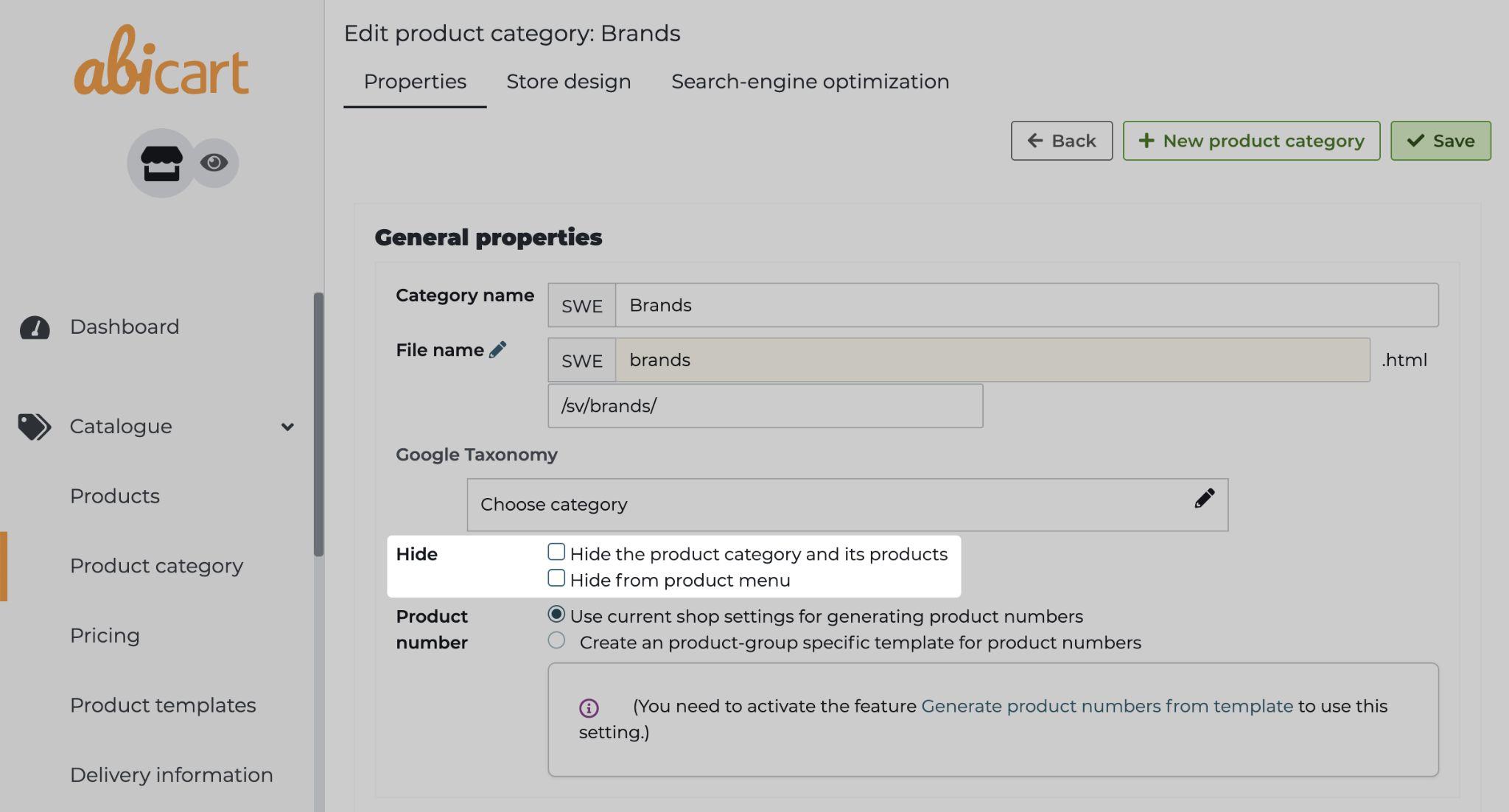Click the Category name input field
The width and height of the screenshot is (1509, 812).
[x=1026, y=305]
